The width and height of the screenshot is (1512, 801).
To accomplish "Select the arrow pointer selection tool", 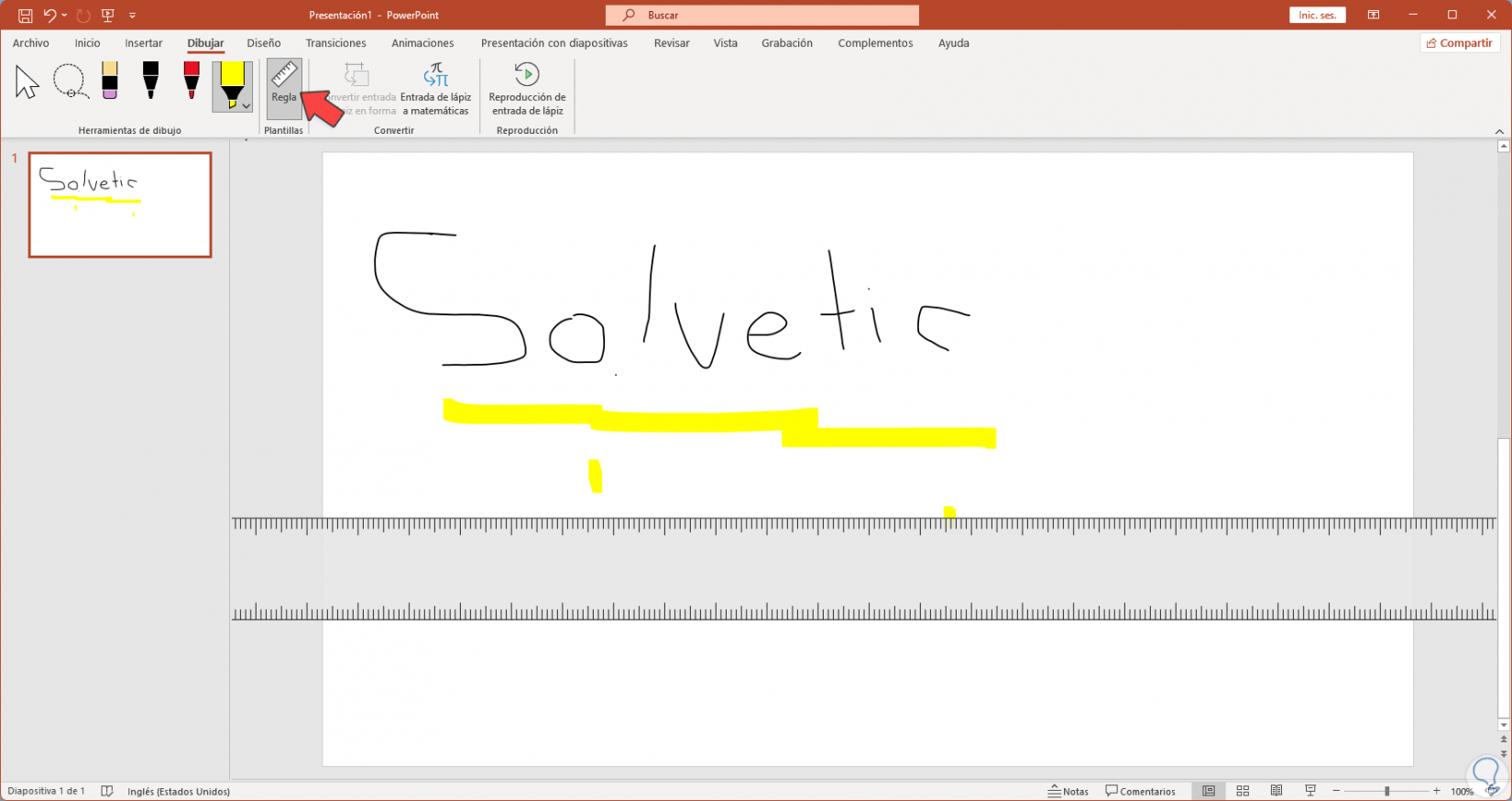I will [27, 82].
